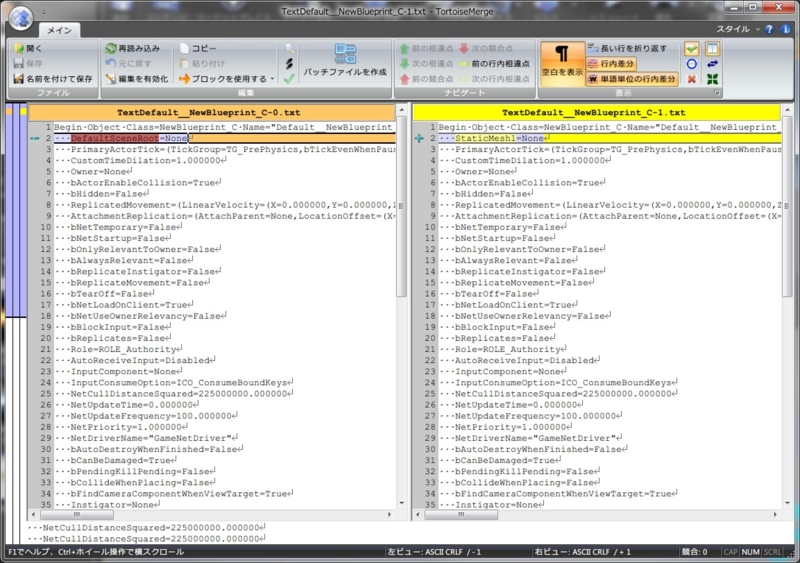The image size is (800, 563).
Task: Click the blue info icon at top right
Action: tap(786, 29)
